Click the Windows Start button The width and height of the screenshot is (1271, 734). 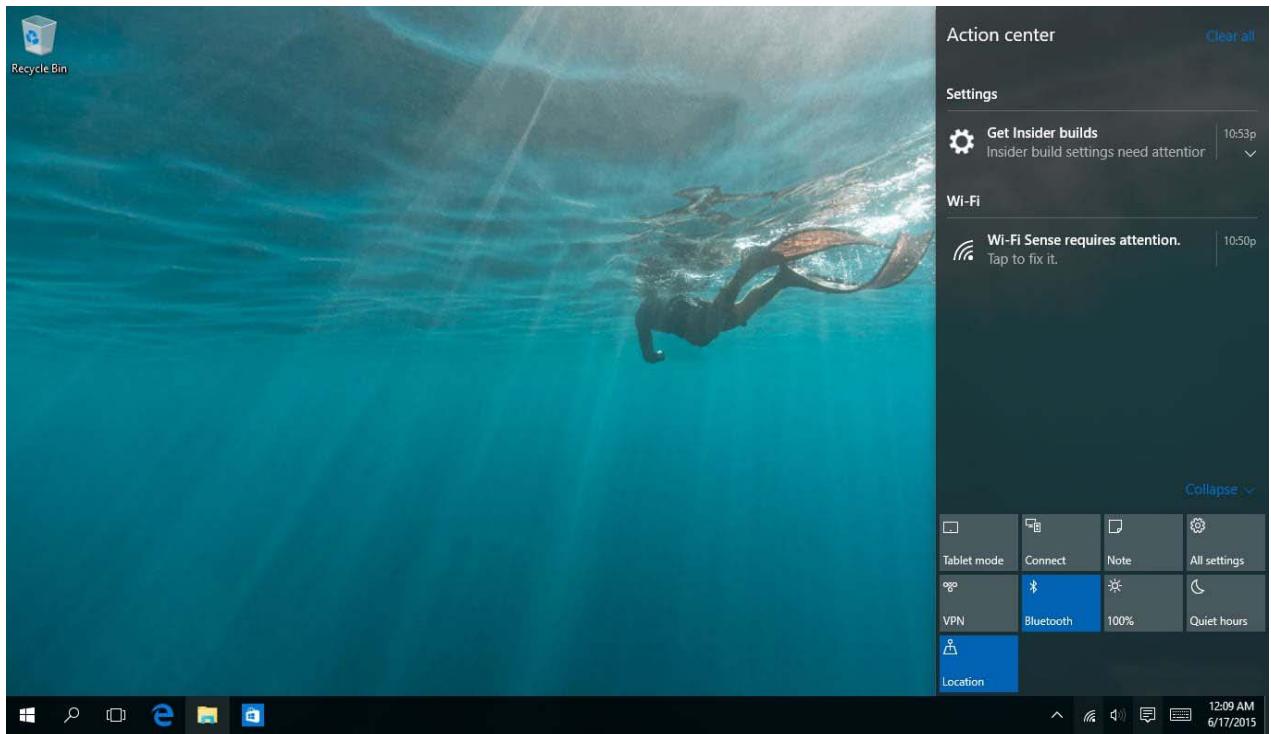27,715
